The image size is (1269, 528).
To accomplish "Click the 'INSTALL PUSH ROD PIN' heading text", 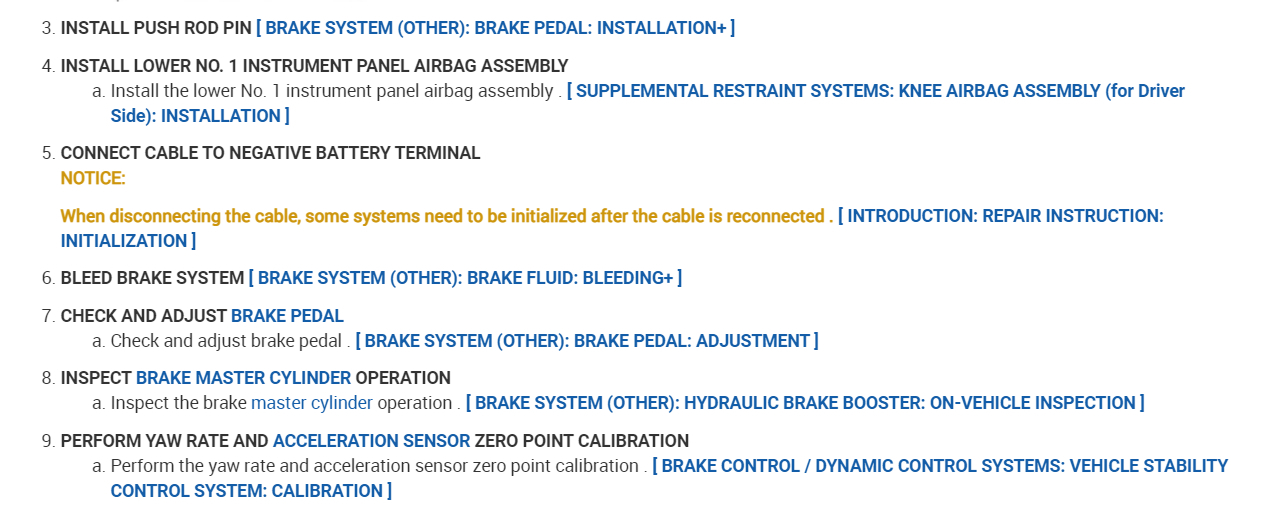I will 155,28.
